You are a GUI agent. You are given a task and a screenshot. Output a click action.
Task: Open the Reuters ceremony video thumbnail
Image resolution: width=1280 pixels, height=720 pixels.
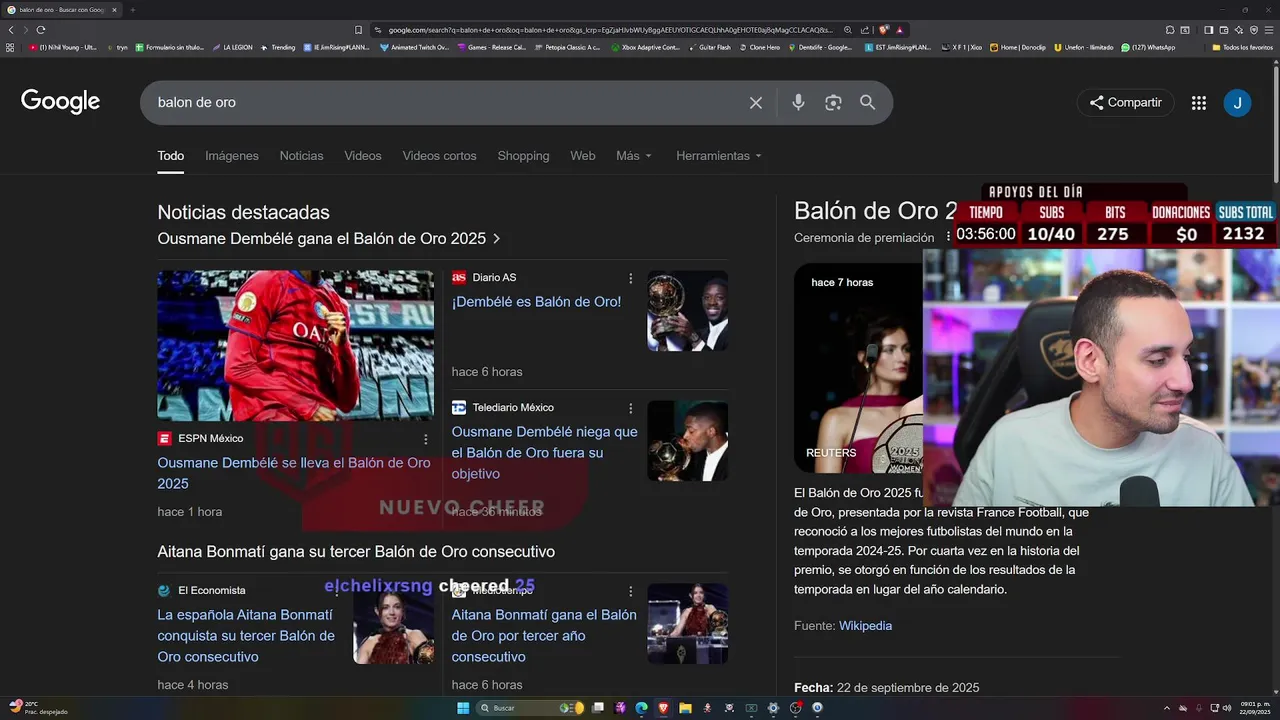859,368
